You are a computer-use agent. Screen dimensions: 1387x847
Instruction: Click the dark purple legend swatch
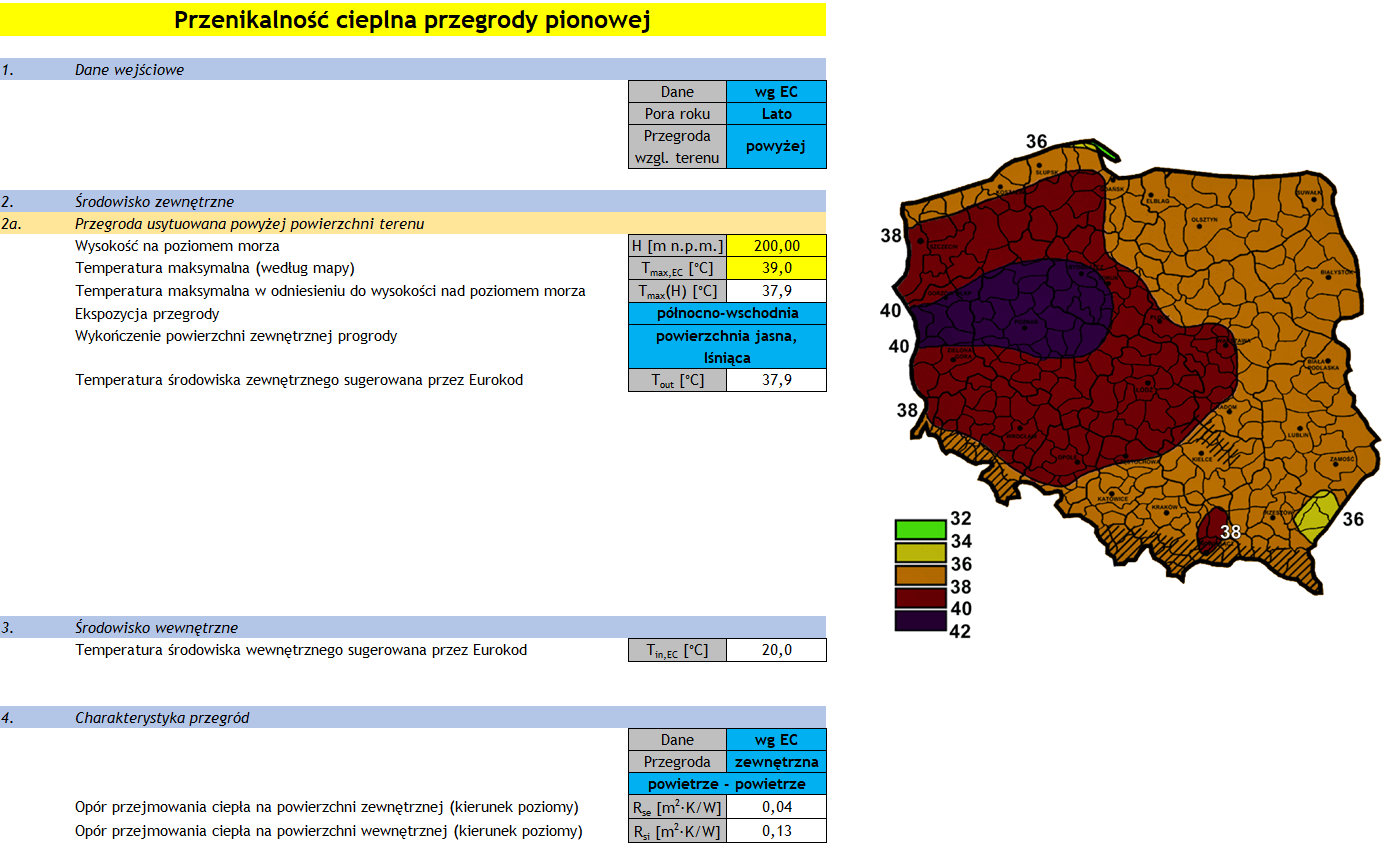coord(920,620)
